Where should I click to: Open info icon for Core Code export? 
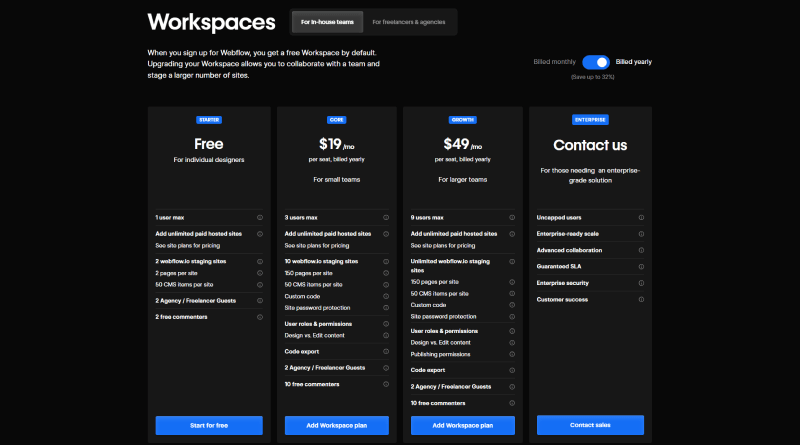pos(386,351)
